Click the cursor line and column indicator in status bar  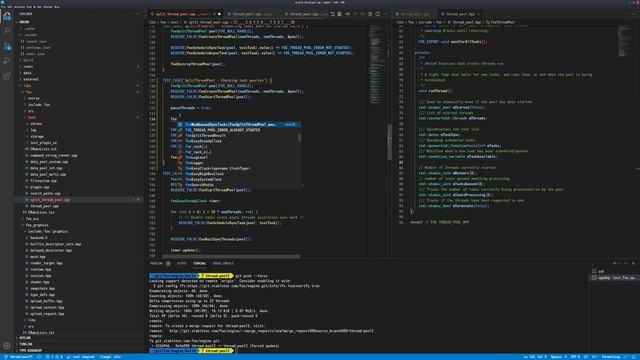pyautogui.click(x=535, y=357)
